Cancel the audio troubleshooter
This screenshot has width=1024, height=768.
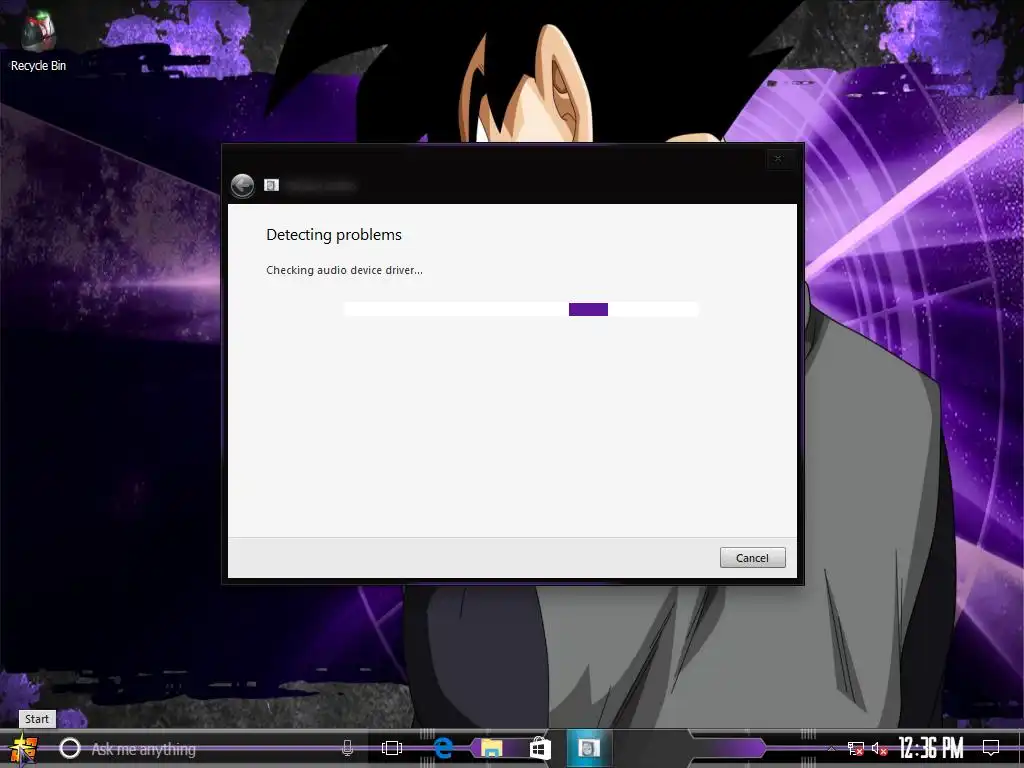(x=752, y=558)
